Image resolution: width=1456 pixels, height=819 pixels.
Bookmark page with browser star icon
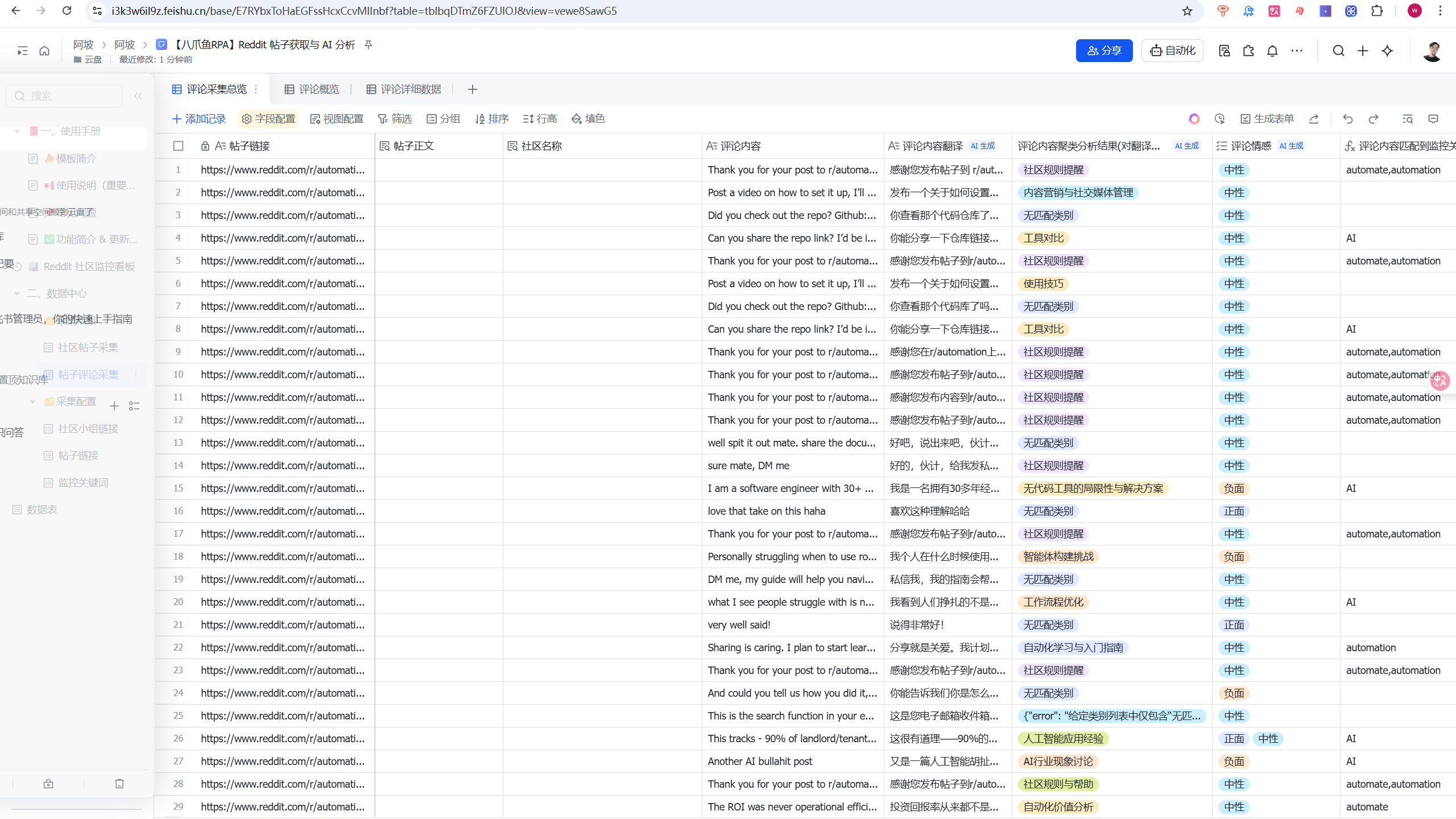coord(1186,11)
